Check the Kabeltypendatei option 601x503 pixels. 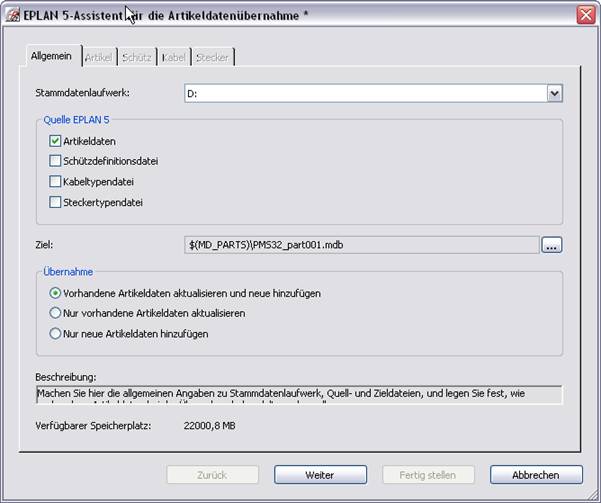tap(55, 182)
